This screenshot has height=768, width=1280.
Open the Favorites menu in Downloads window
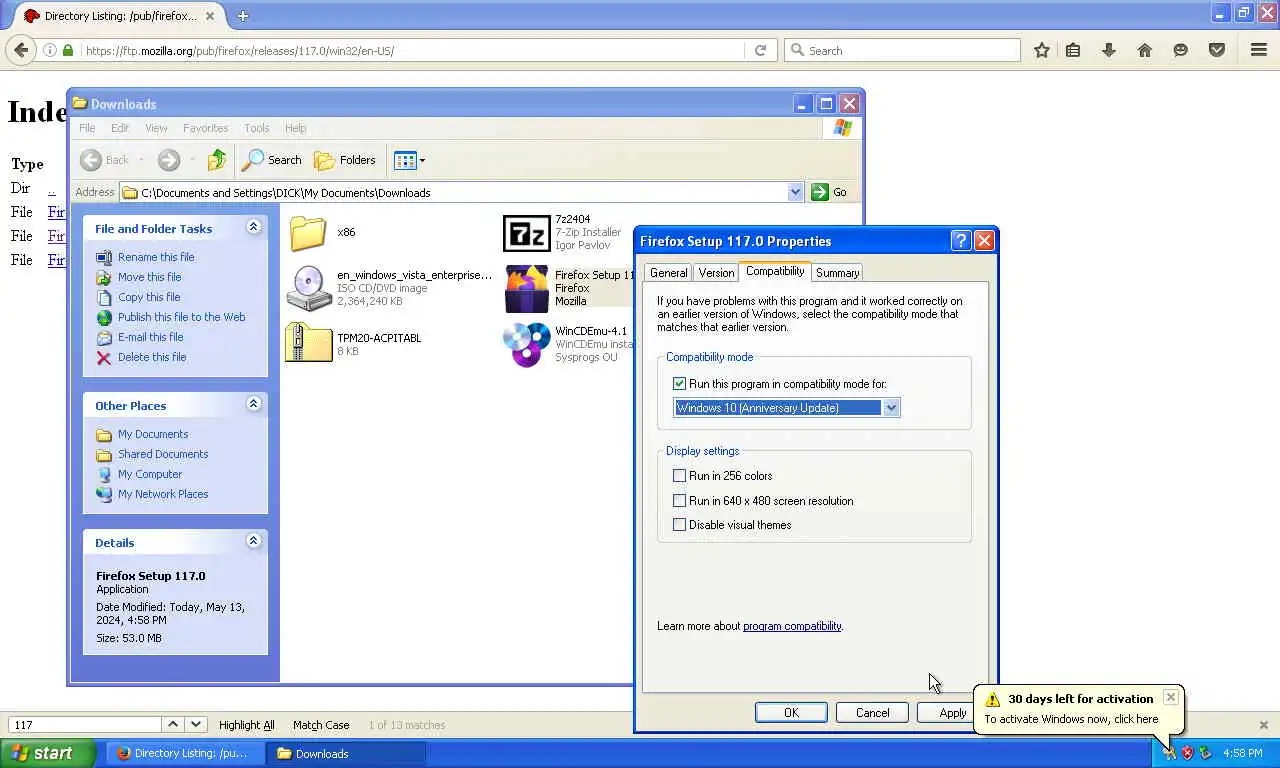206,128
